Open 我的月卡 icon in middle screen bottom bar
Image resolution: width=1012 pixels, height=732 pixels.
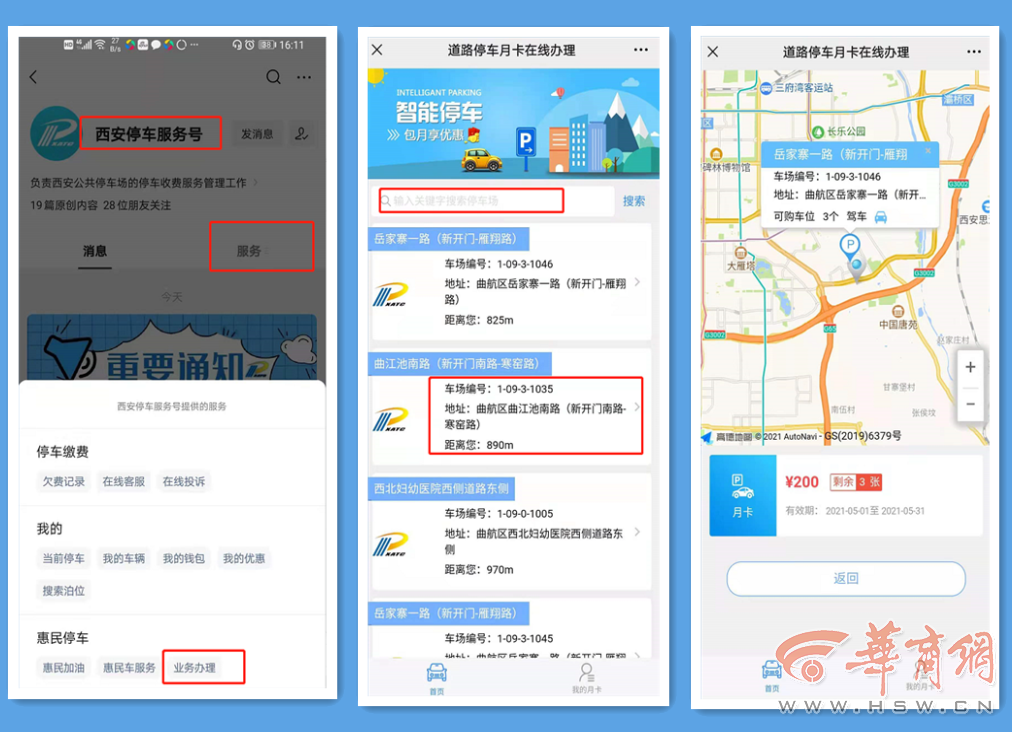pos(587,677)
